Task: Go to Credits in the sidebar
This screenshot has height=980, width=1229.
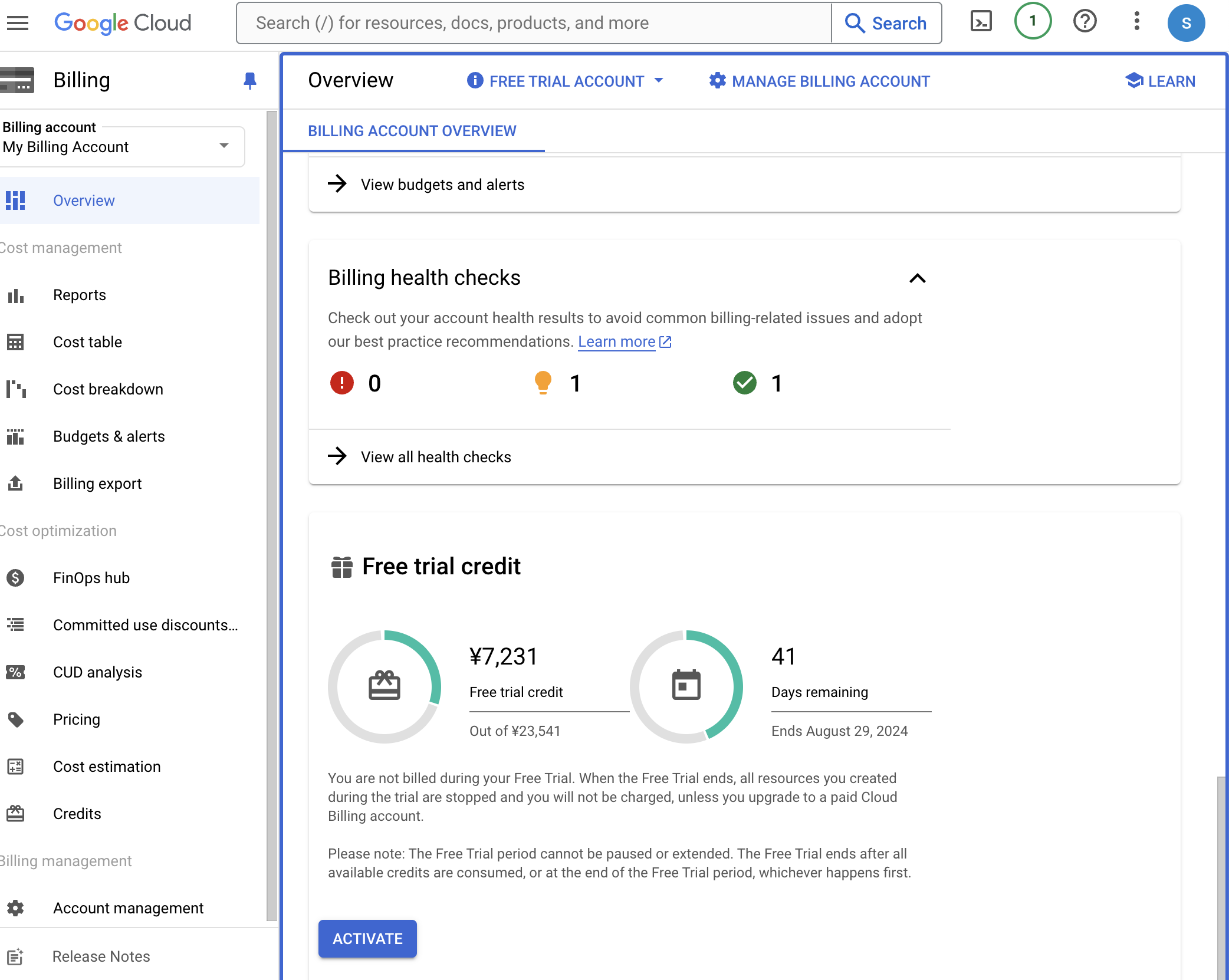Action: (x=77, y=814)
